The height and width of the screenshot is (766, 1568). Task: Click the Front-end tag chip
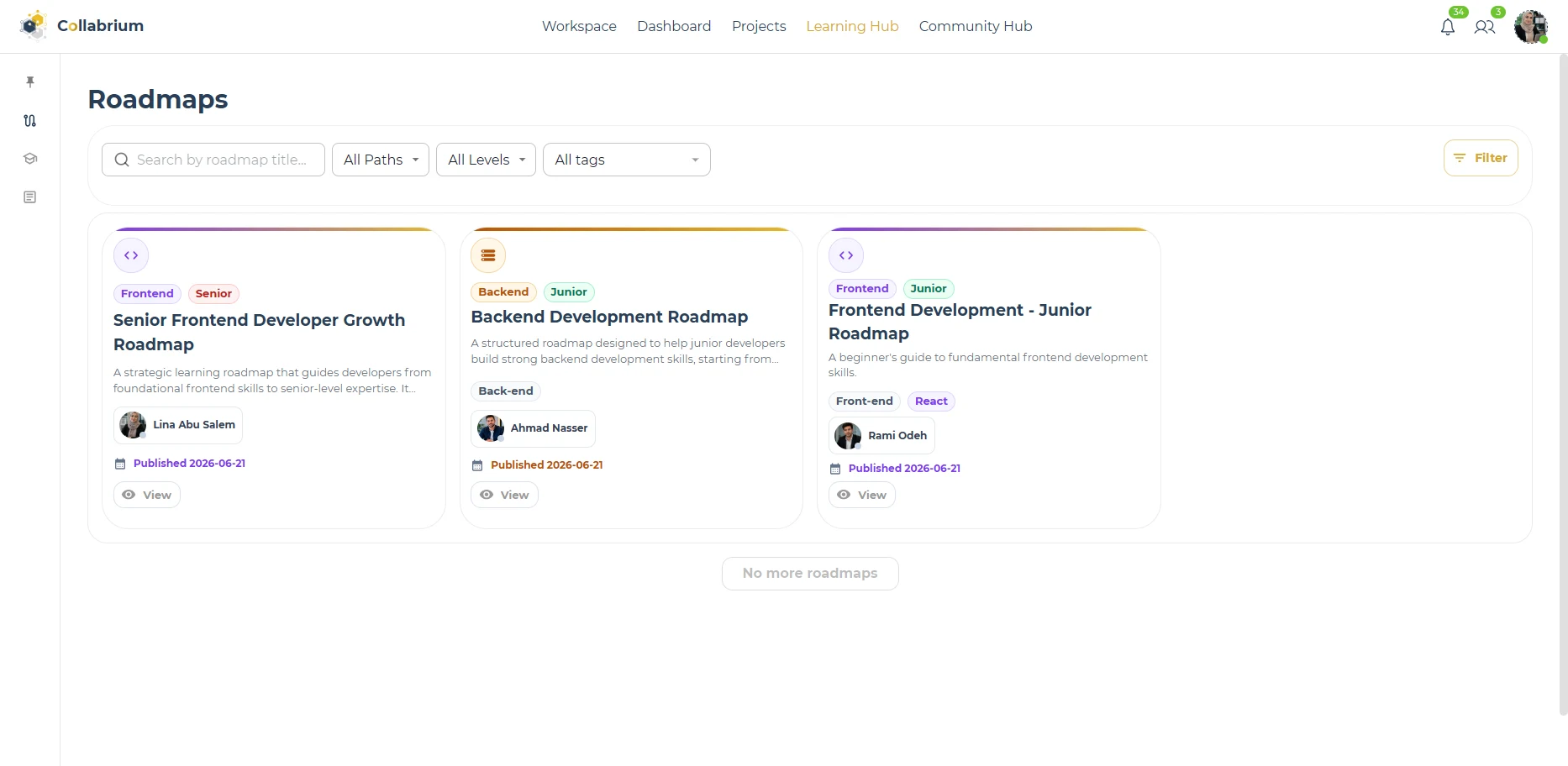865,401
